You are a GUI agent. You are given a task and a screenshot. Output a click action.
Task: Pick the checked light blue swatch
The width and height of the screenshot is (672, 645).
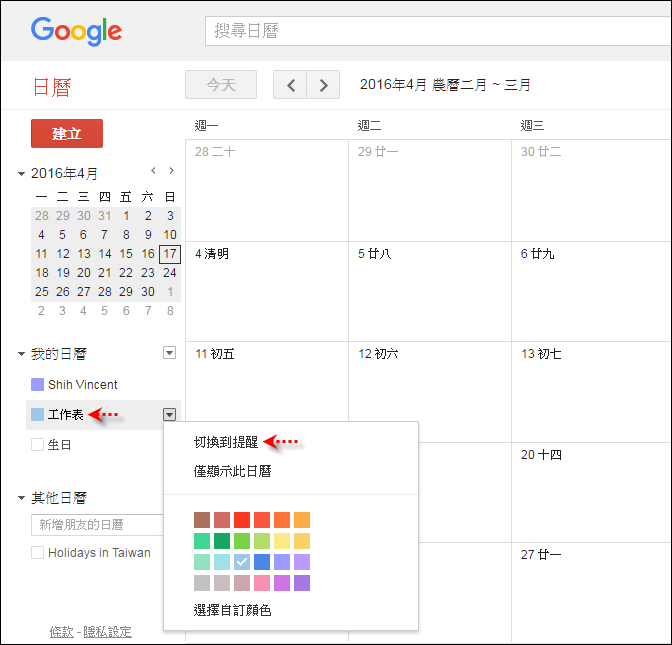(x=242, y=562)
